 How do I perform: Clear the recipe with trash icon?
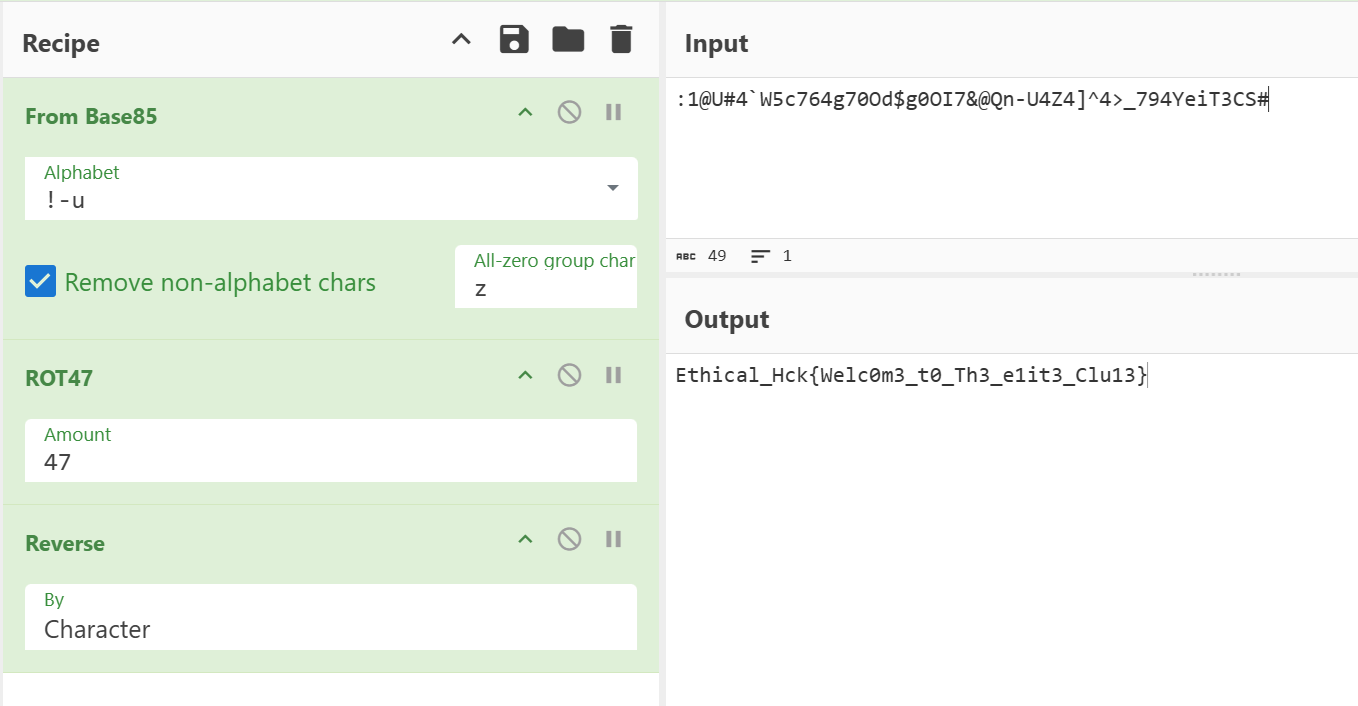pyautogui.click(x=621, y=40)
